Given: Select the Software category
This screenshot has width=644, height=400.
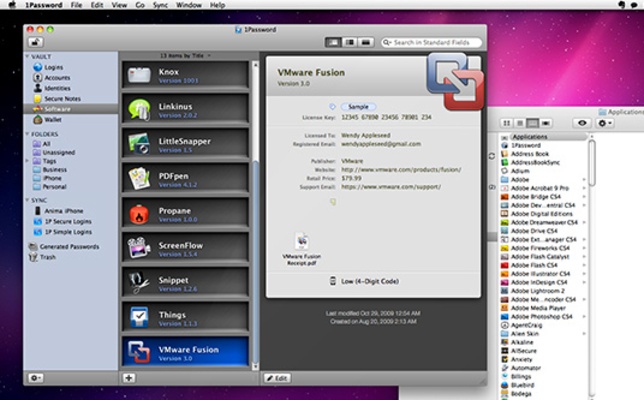Looking at the screenshot, I should [x=71, y=109].
